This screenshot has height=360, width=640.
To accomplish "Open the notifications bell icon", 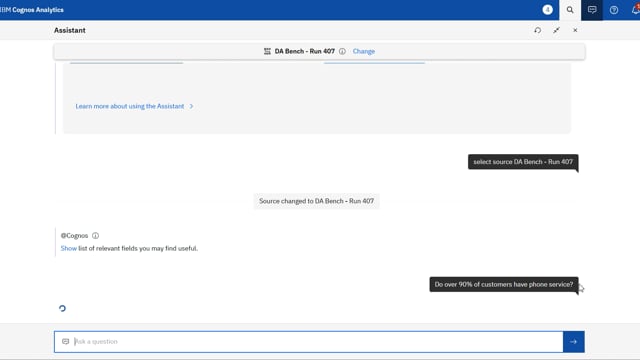I will [635, 10].
